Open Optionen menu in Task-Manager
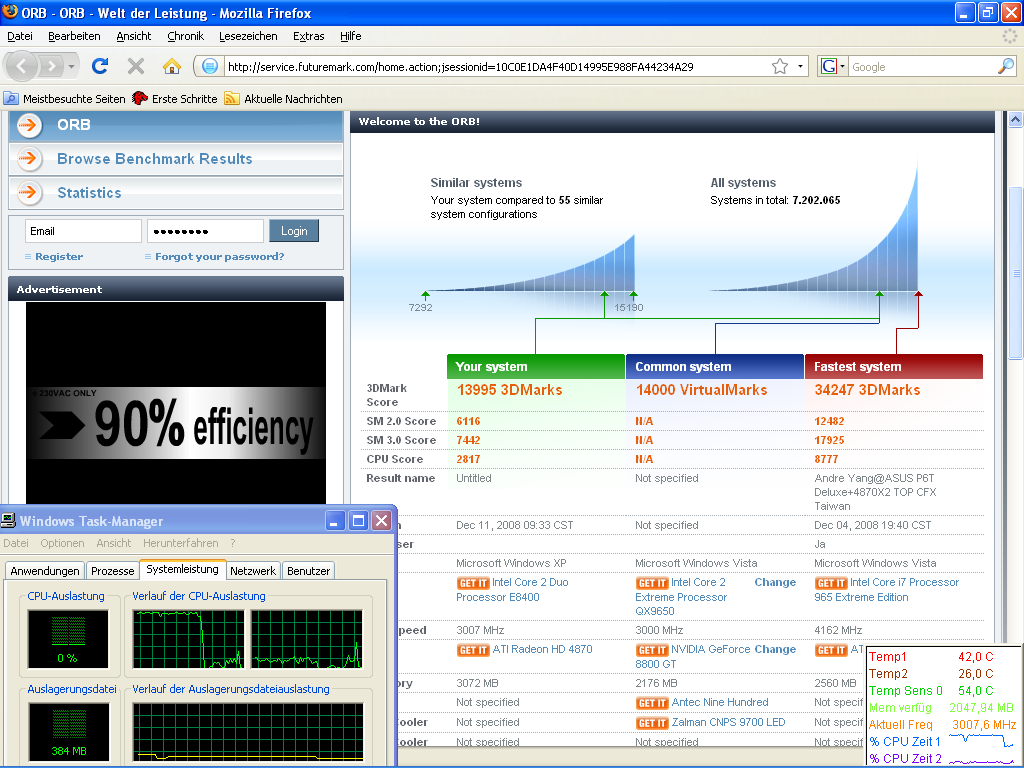 pyautogui.click(x=62, y=543)
